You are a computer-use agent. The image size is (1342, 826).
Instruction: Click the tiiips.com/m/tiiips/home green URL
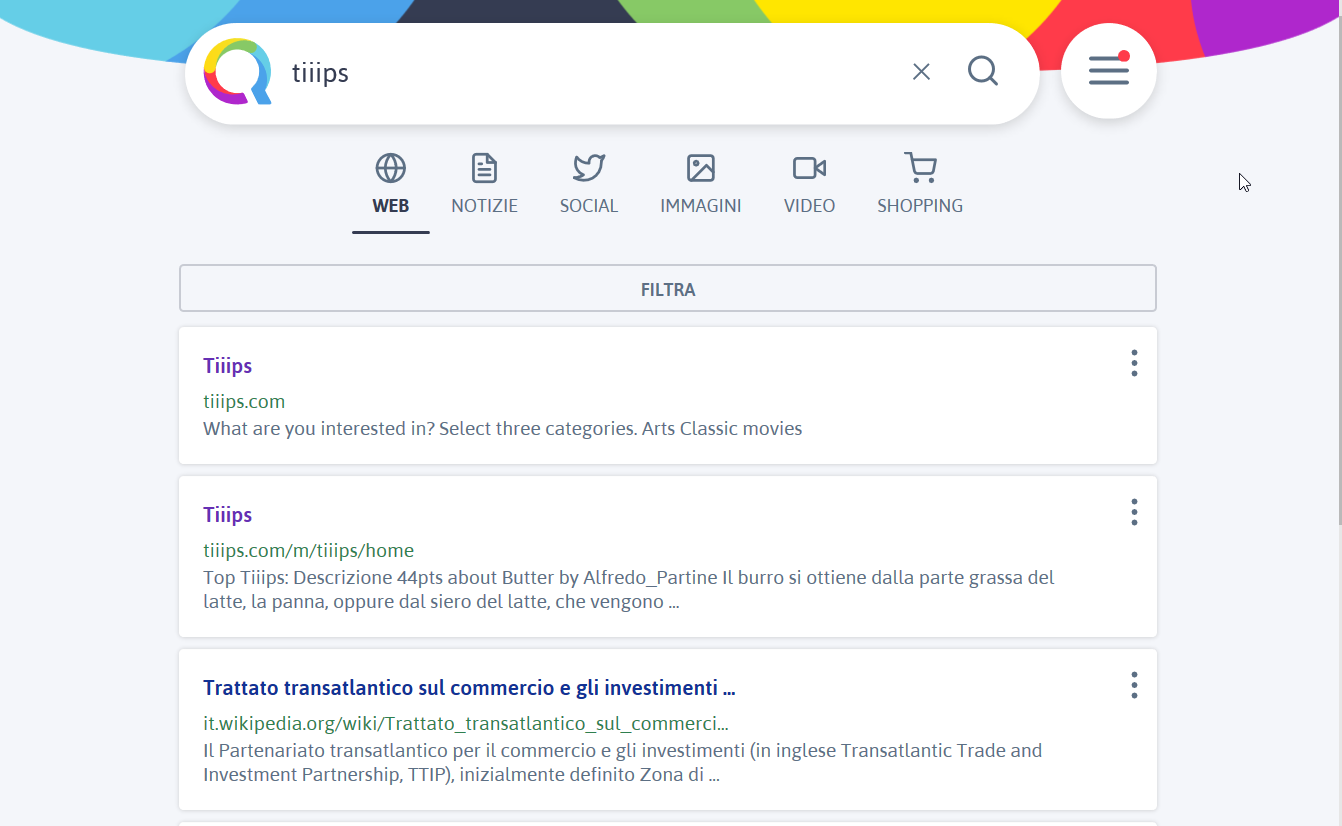tap(308, 551)
